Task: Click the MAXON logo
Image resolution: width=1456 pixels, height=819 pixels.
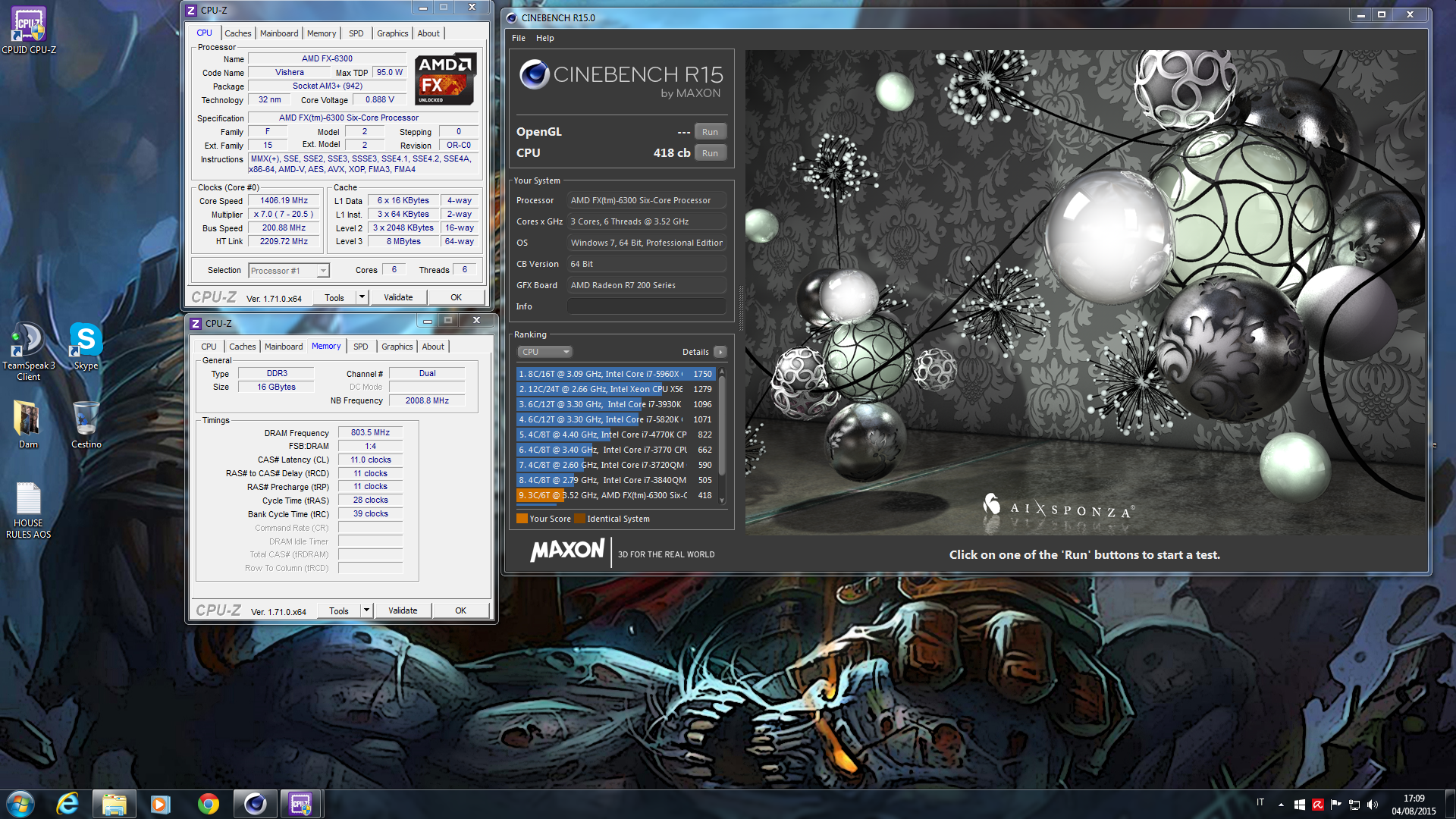Action: click(567, 551)
